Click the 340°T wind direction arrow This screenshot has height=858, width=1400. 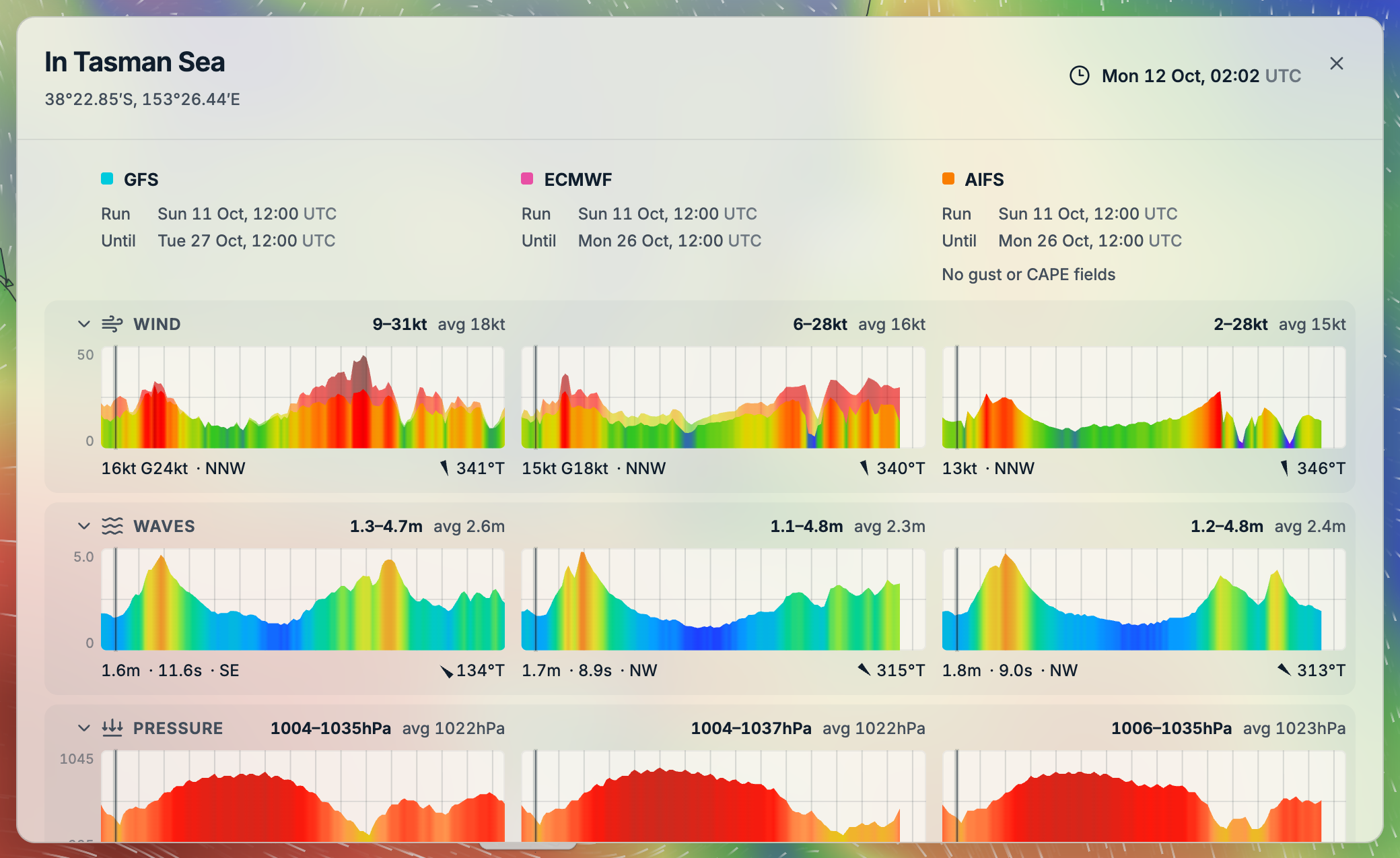click(864, 468)
